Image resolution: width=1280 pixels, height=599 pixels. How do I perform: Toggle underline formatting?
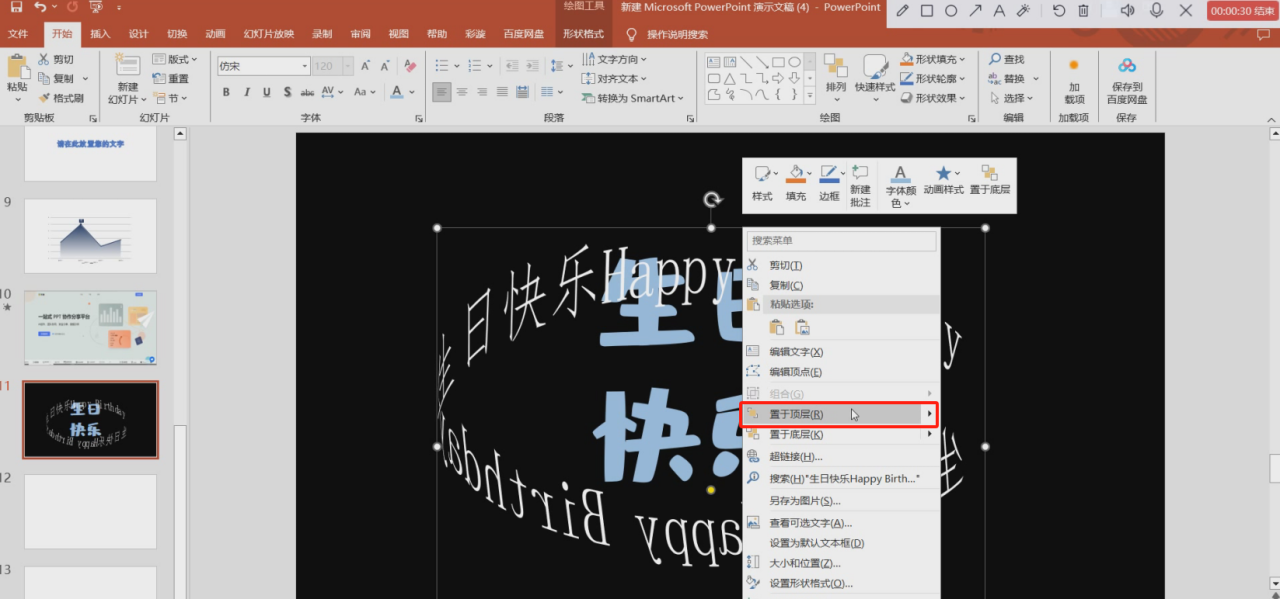[x=266, y=91]
